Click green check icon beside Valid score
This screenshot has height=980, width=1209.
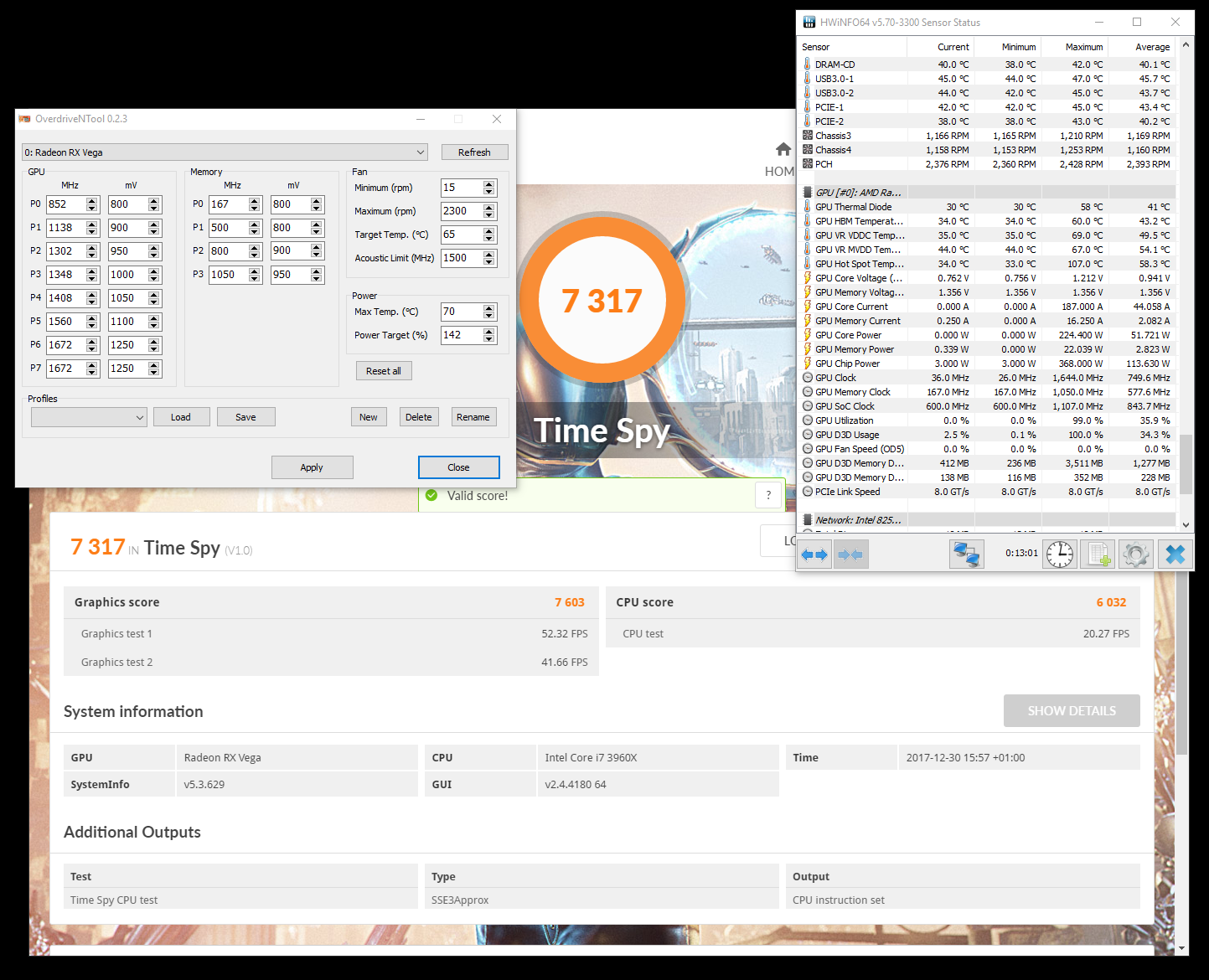[431, 495]
